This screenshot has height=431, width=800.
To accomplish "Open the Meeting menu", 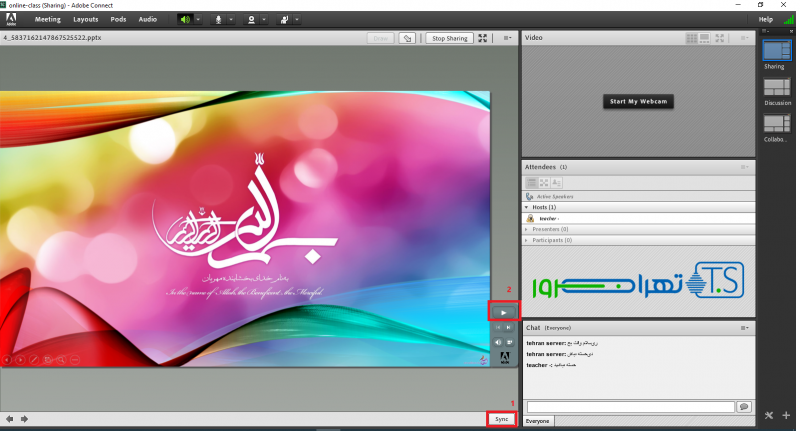I will (48, 19).
